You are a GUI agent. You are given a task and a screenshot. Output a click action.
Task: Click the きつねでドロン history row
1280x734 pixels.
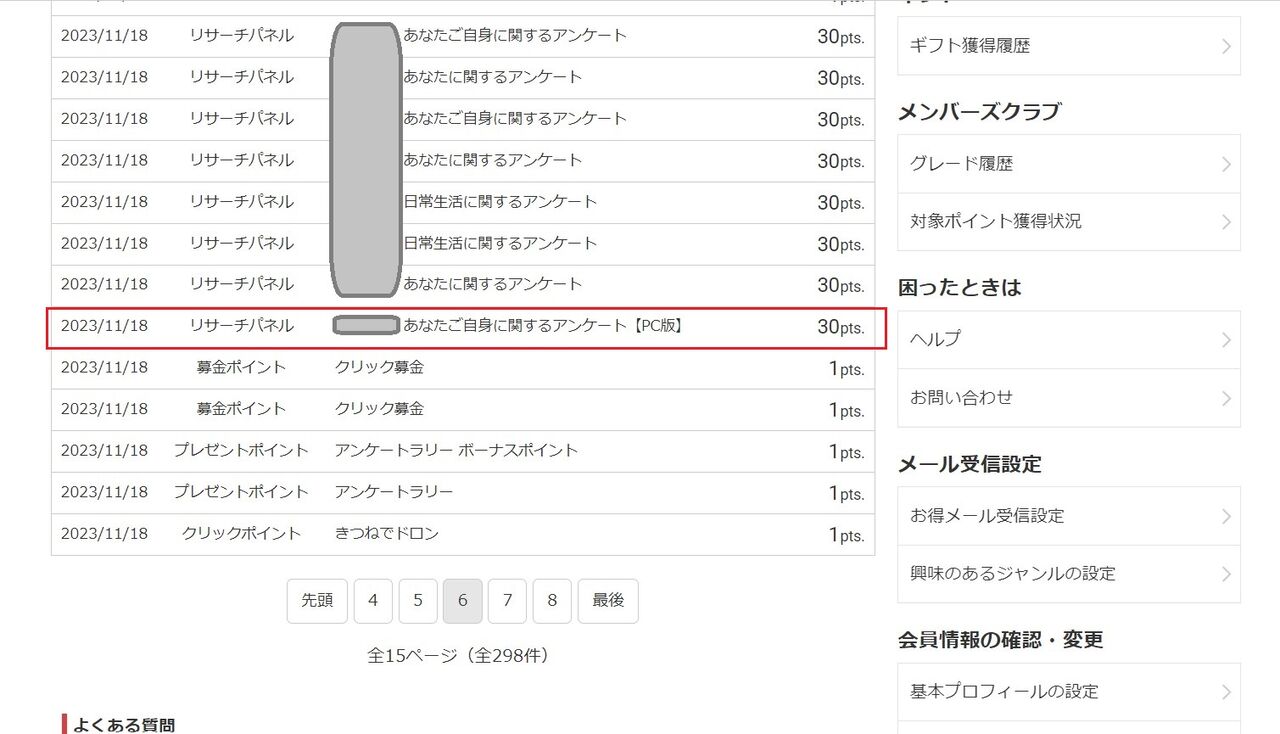tap(463, 534)
